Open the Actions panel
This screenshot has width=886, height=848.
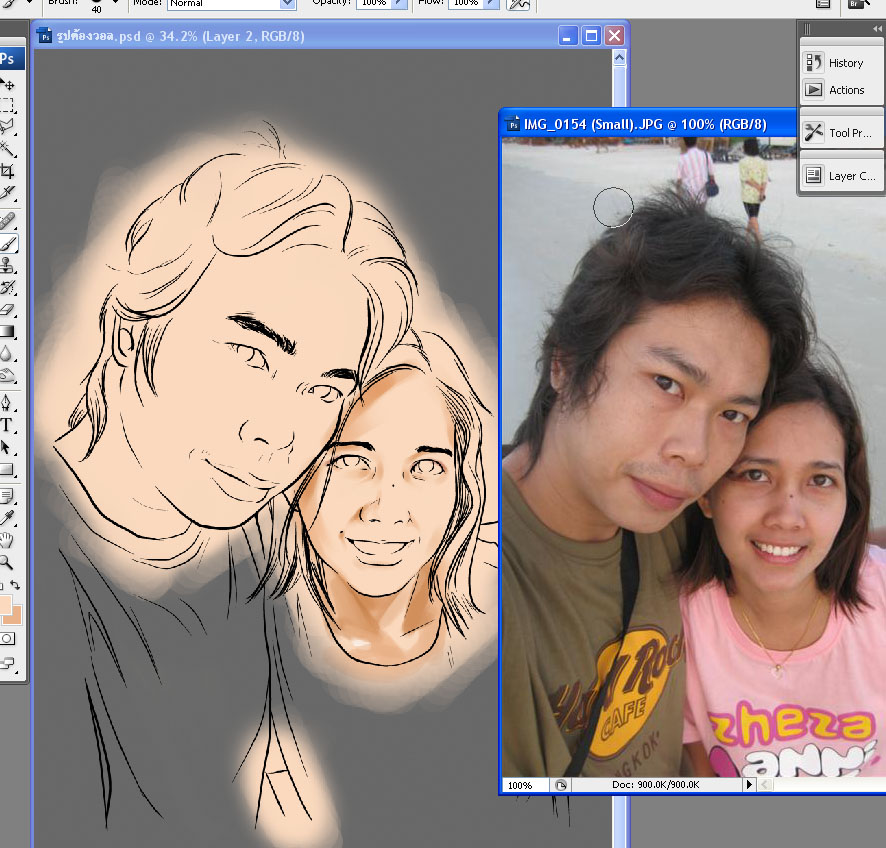tap(841, 90)
